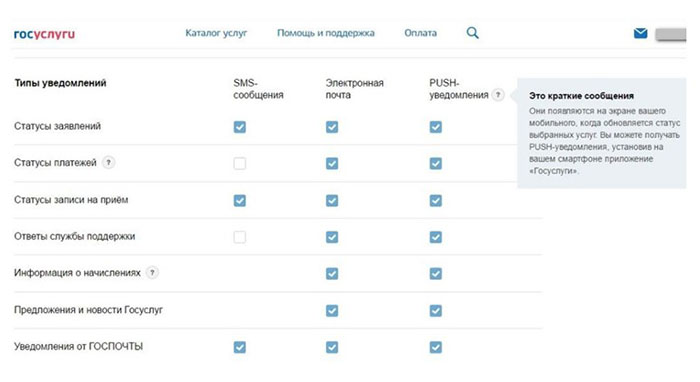700x382 pixels.
Task: Disable PUSH for Статусы записи на приём
Action: coord(436,201)
